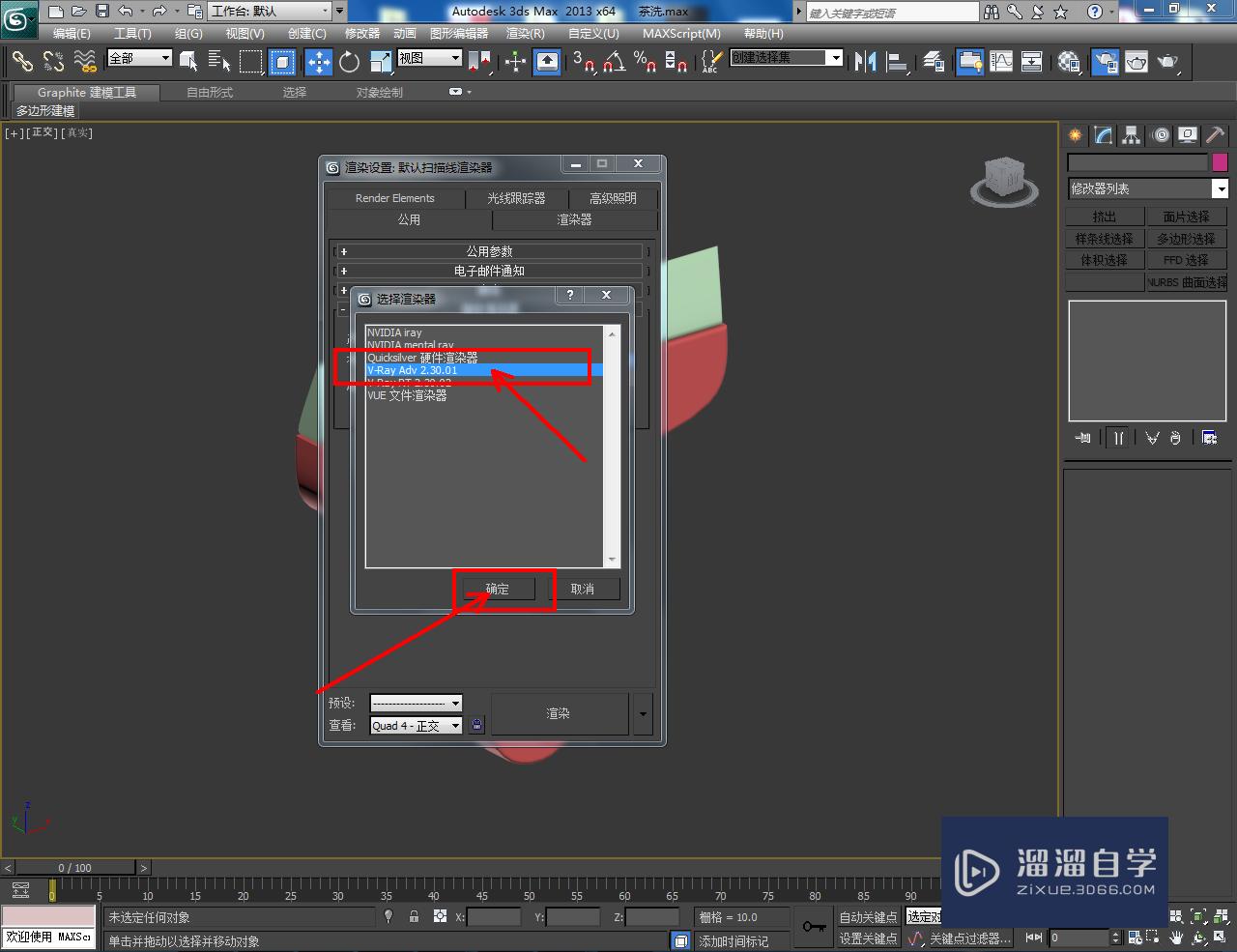Select NVIDIA iray in renderer list
1237x952 pixels.
(x=484, y=332)
